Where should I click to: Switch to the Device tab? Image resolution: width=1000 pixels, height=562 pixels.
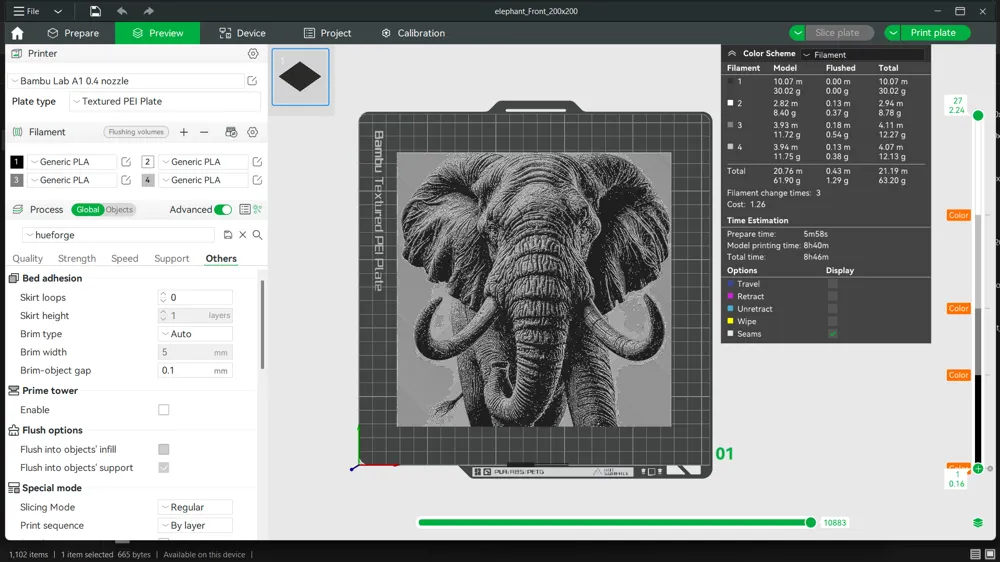pyautogui.click(x=242, y=33)
